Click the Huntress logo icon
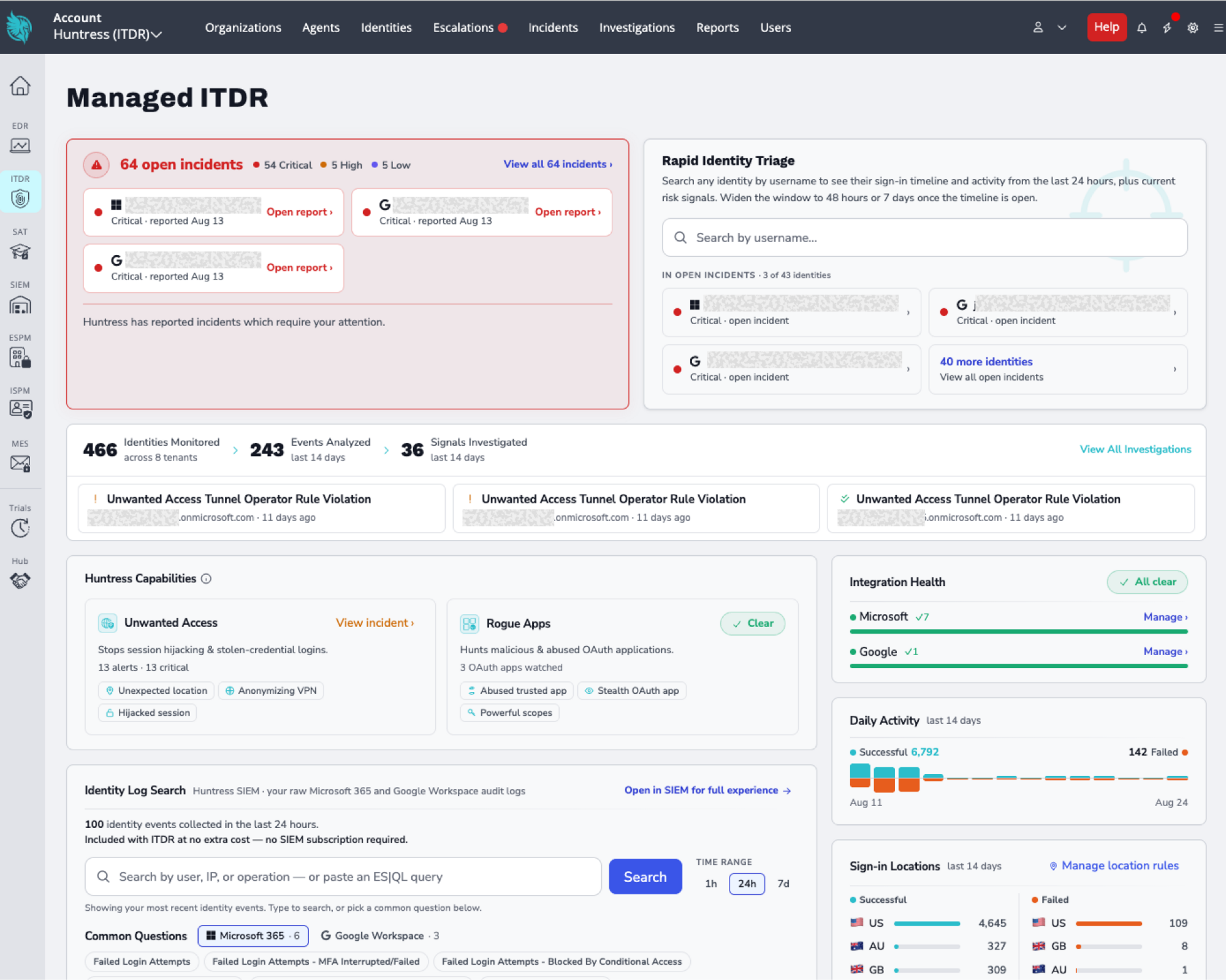The height and width of the screenshot is (980, 1226). [x=20, y=28]
